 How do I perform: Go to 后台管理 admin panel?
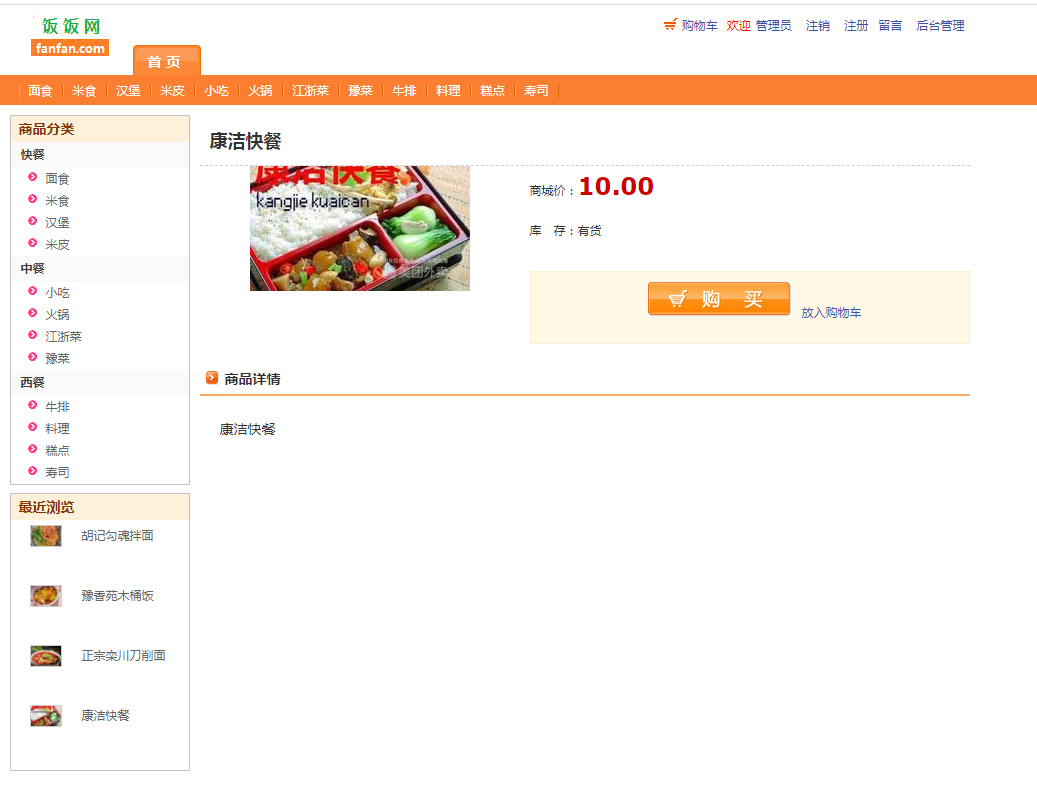coord(940,26)
